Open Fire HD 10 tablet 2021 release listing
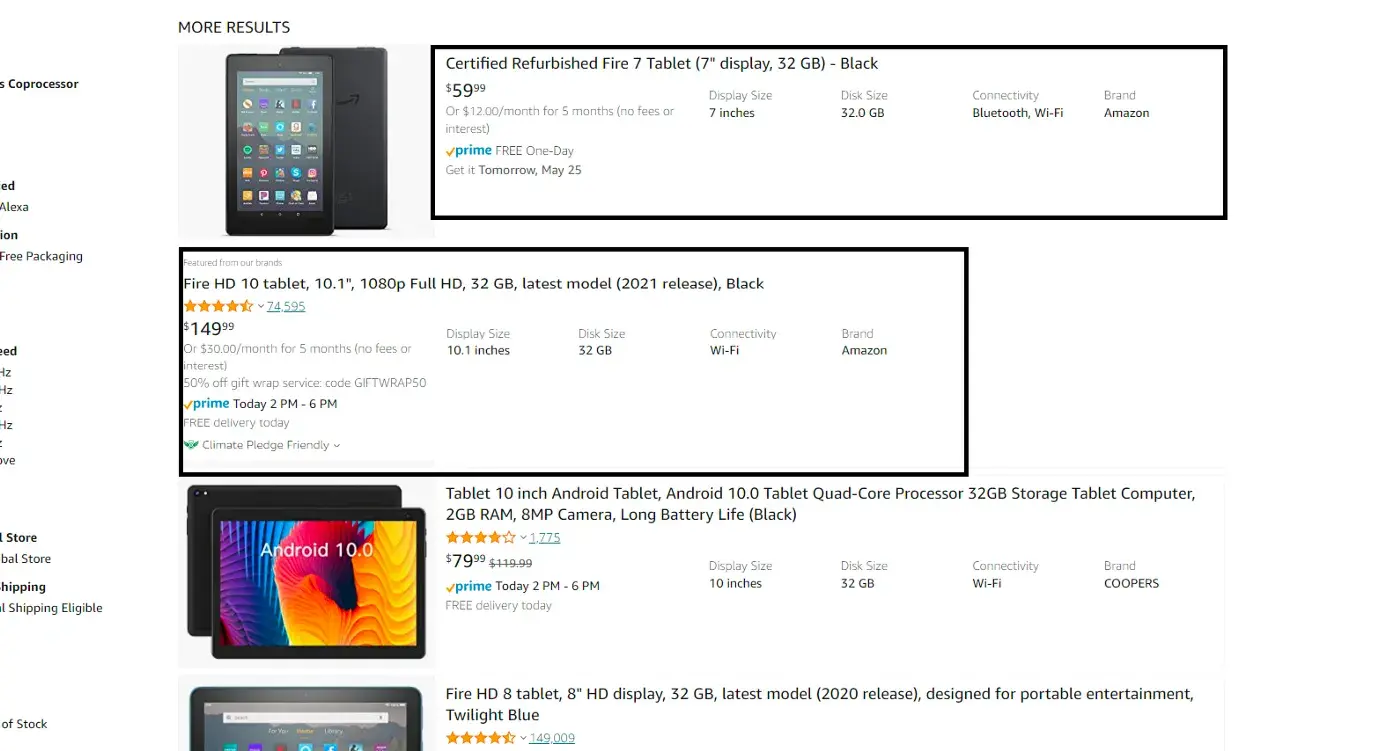This screenshot has width=1400, height=751. click(x=473, y=283)
